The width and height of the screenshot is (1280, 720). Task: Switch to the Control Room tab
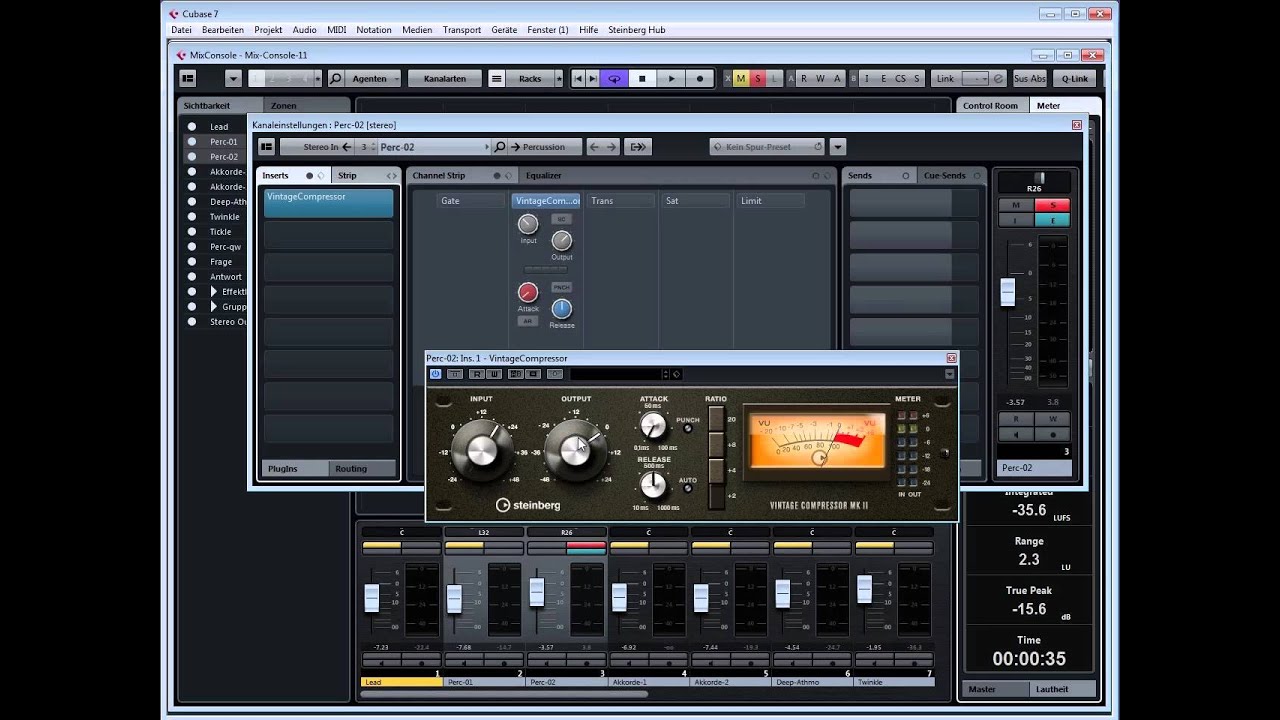click(x=990, y=105)
